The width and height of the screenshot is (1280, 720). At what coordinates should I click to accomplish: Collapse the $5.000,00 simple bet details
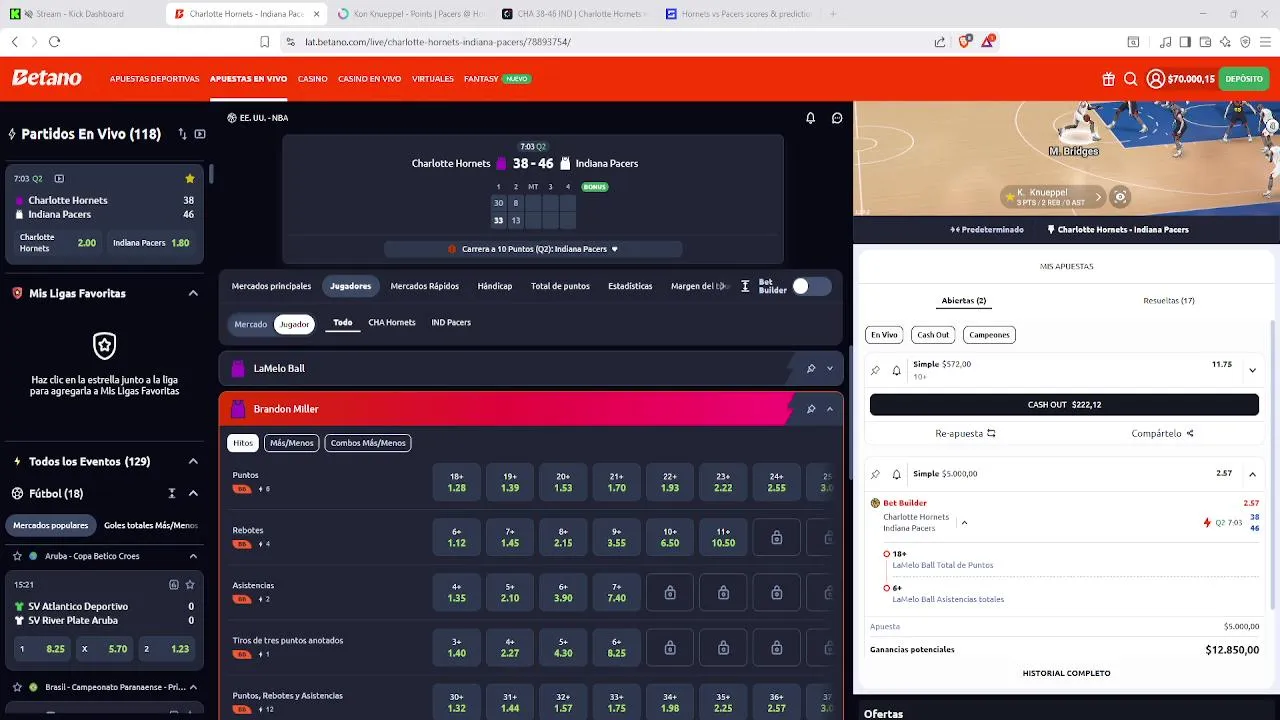coord(1252,474)
